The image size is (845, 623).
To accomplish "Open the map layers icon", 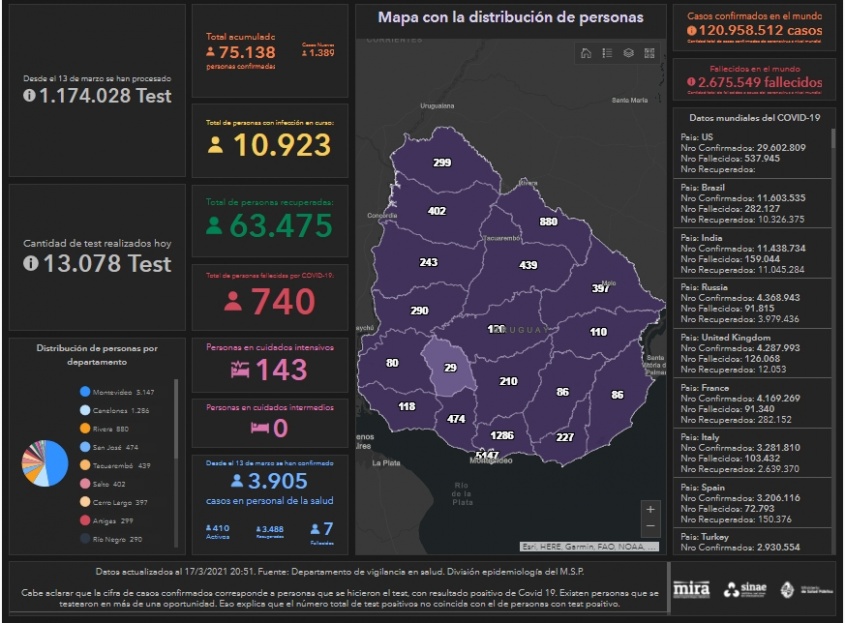I will [628, 53].
